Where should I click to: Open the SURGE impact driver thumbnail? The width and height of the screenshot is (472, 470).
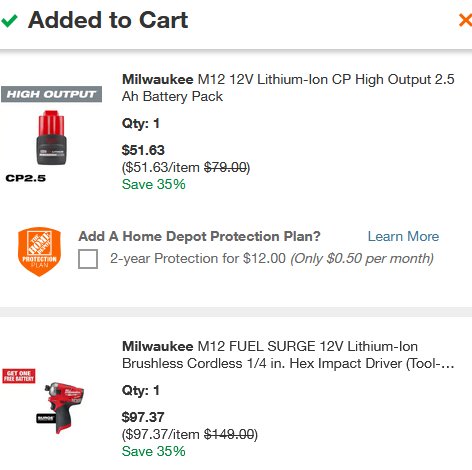60,407
